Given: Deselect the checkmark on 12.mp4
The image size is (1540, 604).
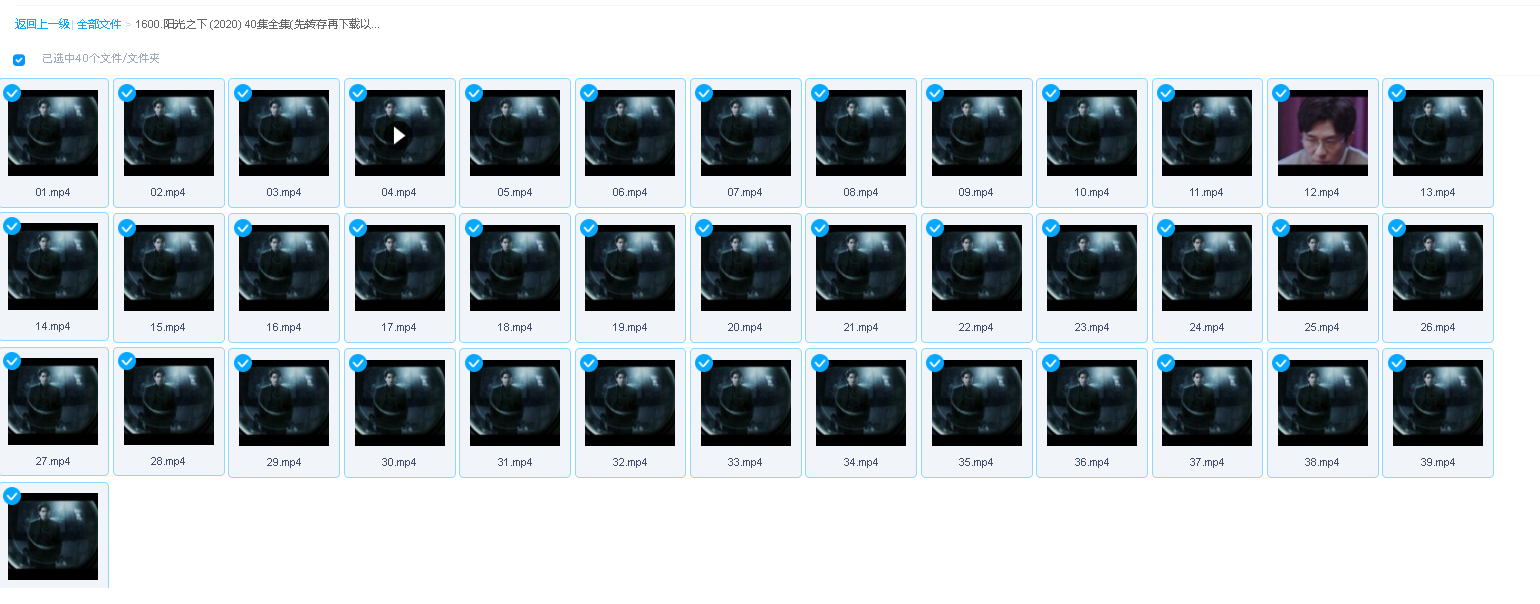Looking at the screenshot, I should (1281, 93).
